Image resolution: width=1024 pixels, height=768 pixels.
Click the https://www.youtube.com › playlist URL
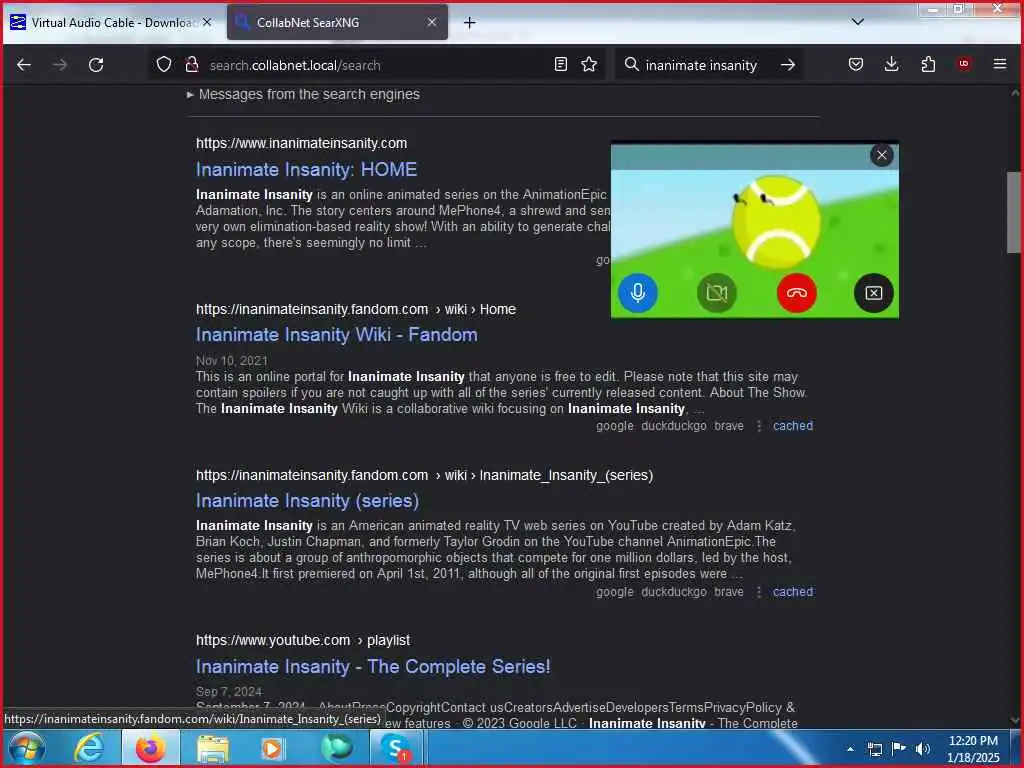click(303, 640)
